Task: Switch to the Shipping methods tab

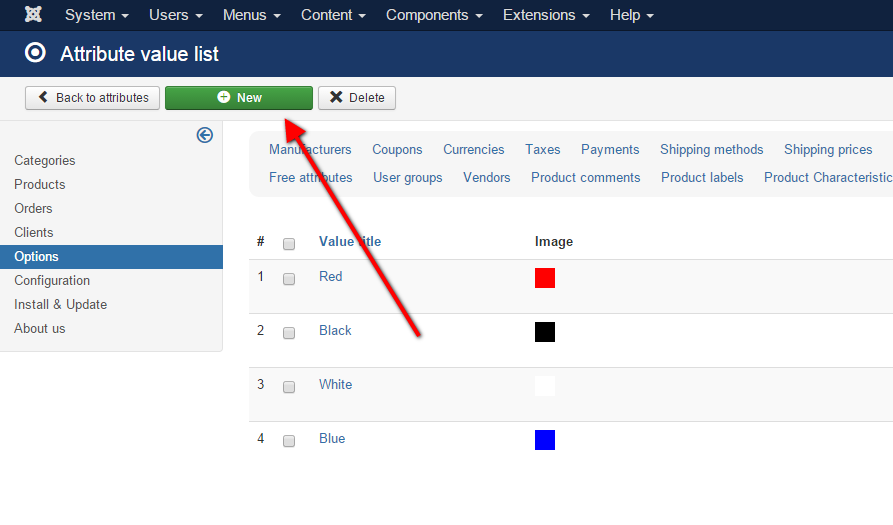Action: 711,149
